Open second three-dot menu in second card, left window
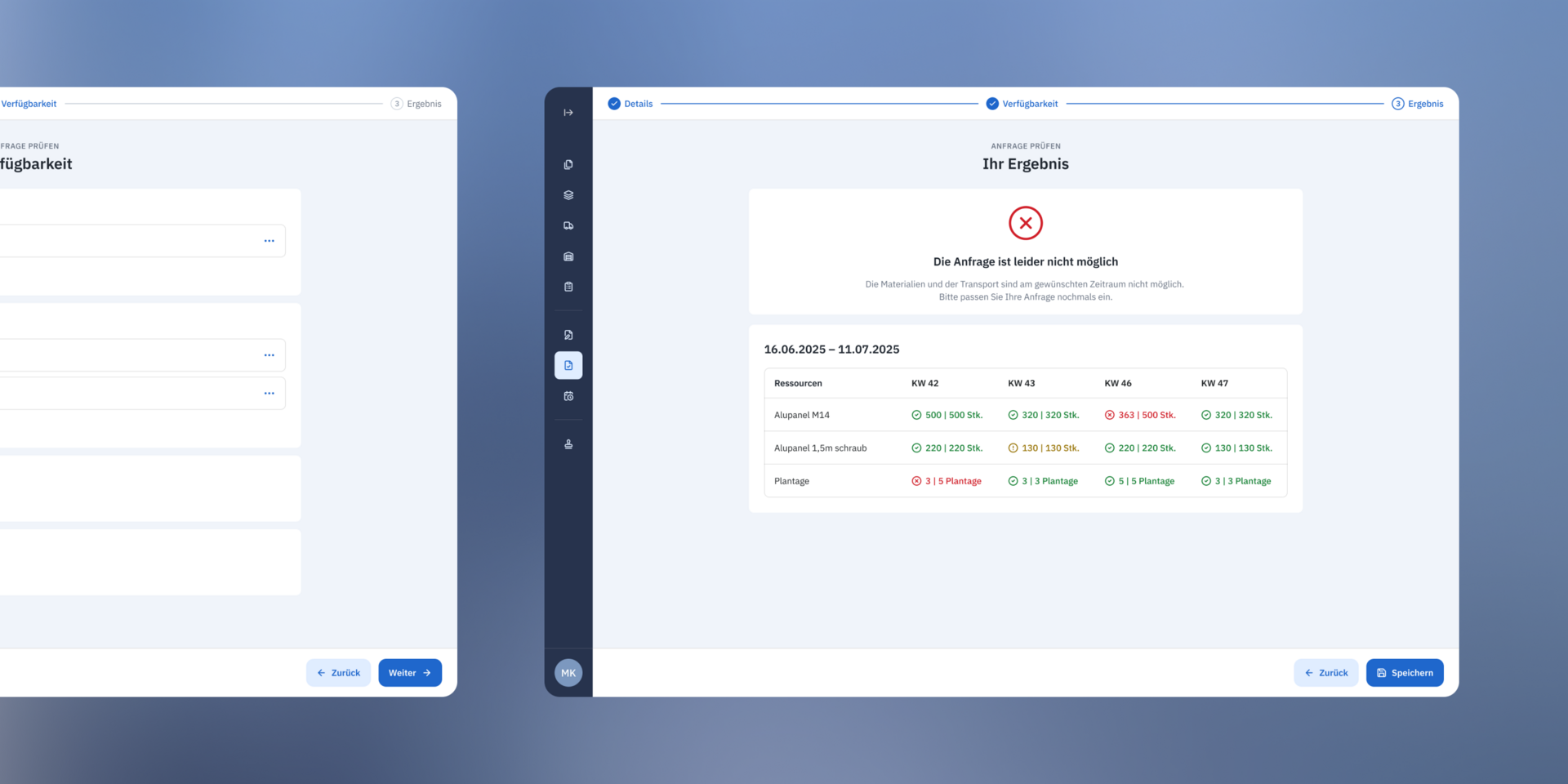 tap(269, 394)
